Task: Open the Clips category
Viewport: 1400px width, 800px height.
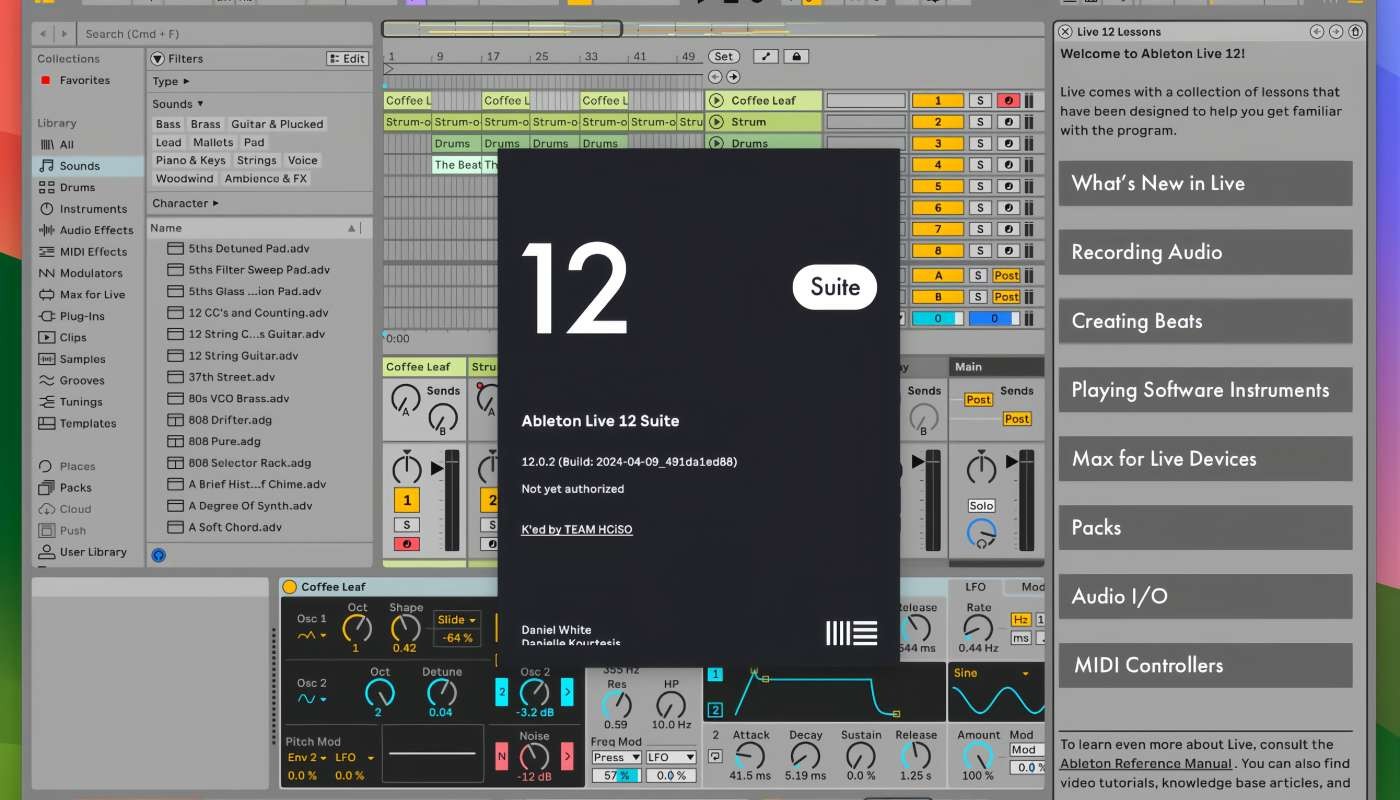Action: coord(73,338)
